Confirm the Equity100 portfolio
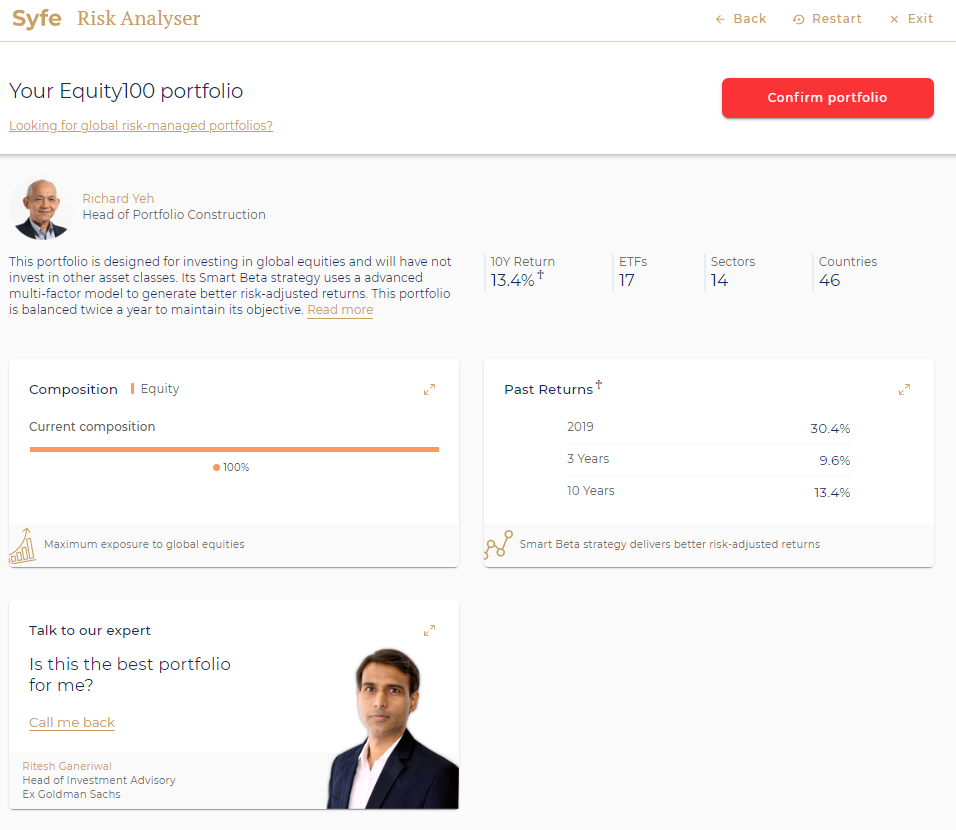The image size is (956, 830). (x=827, y=98)
